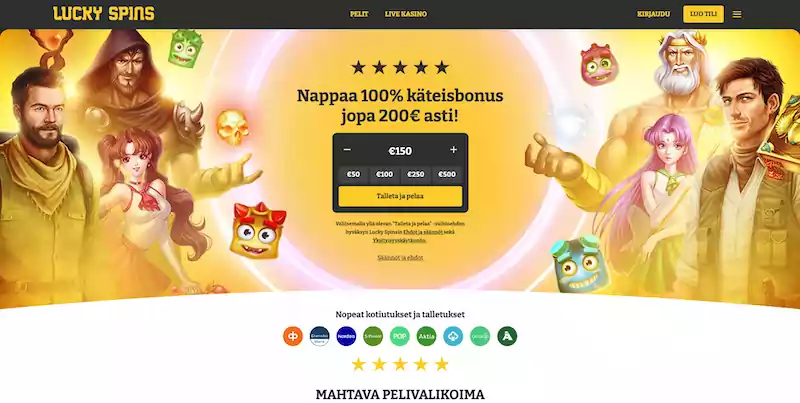Click the Talleta ja pelaa button
The image size is (800, 403).
(401, 196)
